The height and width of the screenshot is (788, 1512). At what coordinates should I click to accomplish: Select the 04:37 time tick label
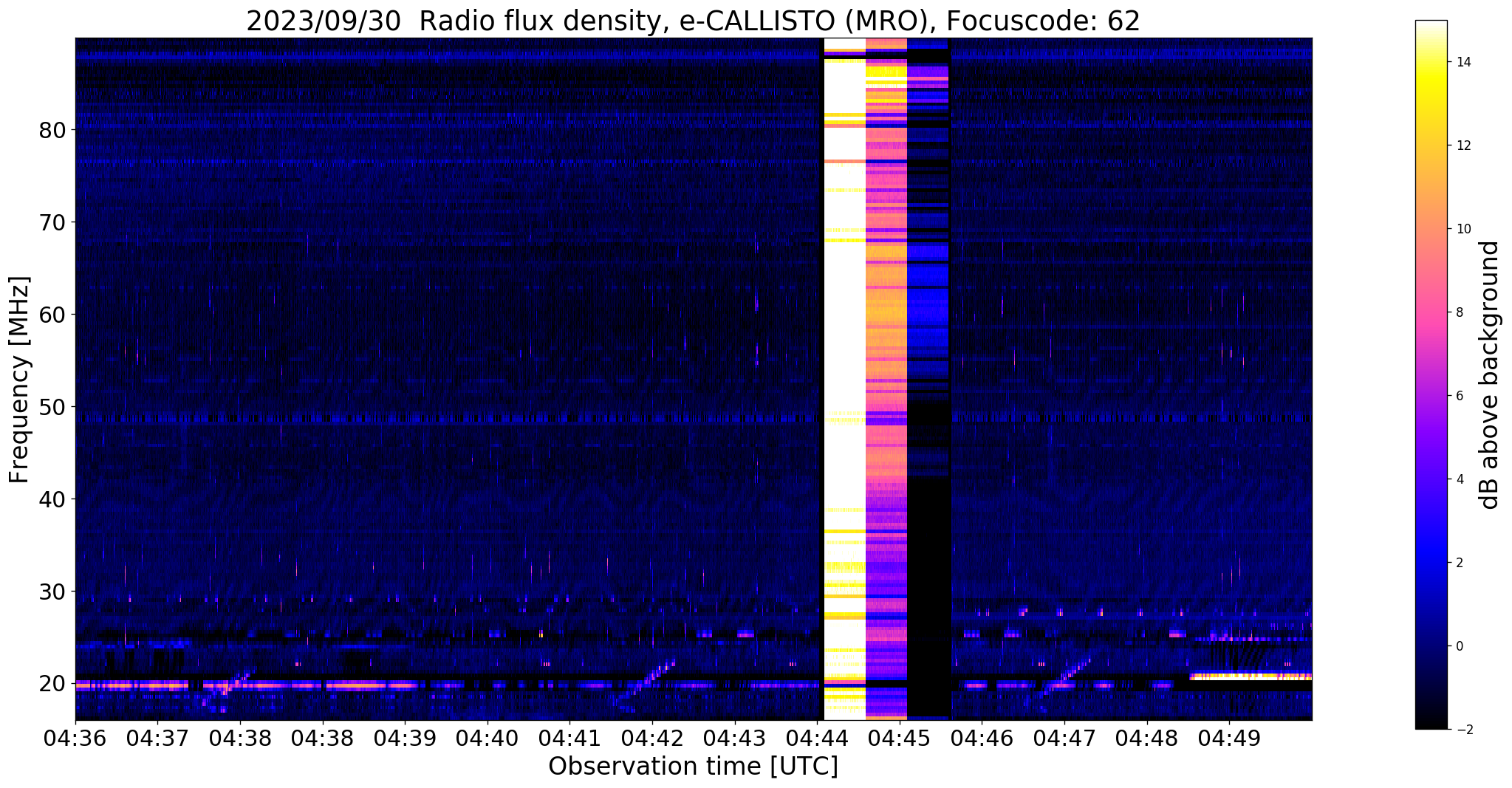[x=157, y=737]
